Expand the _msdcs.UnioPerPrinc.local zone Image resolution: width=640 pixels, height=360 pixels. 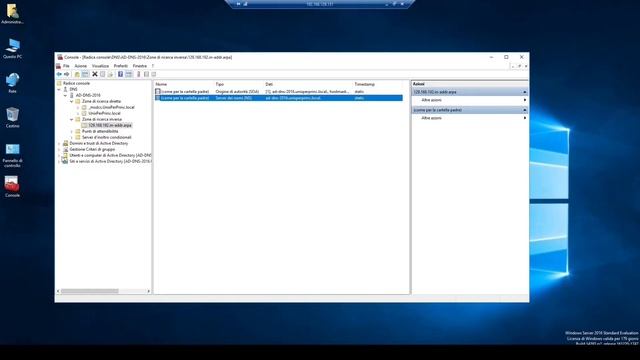78,107
